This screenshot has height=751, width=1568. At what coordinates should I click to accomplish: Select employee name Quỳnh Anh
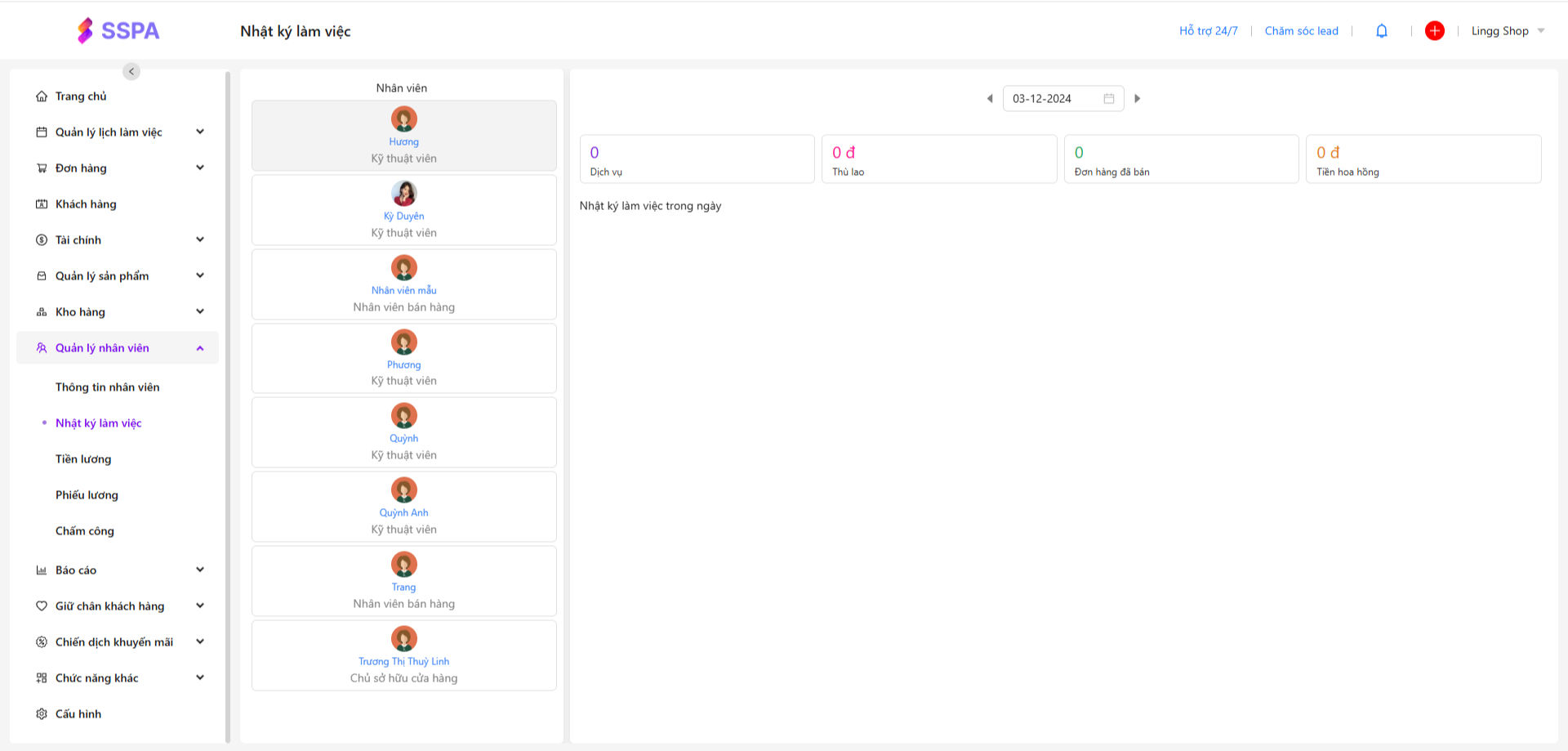point(404,513)
